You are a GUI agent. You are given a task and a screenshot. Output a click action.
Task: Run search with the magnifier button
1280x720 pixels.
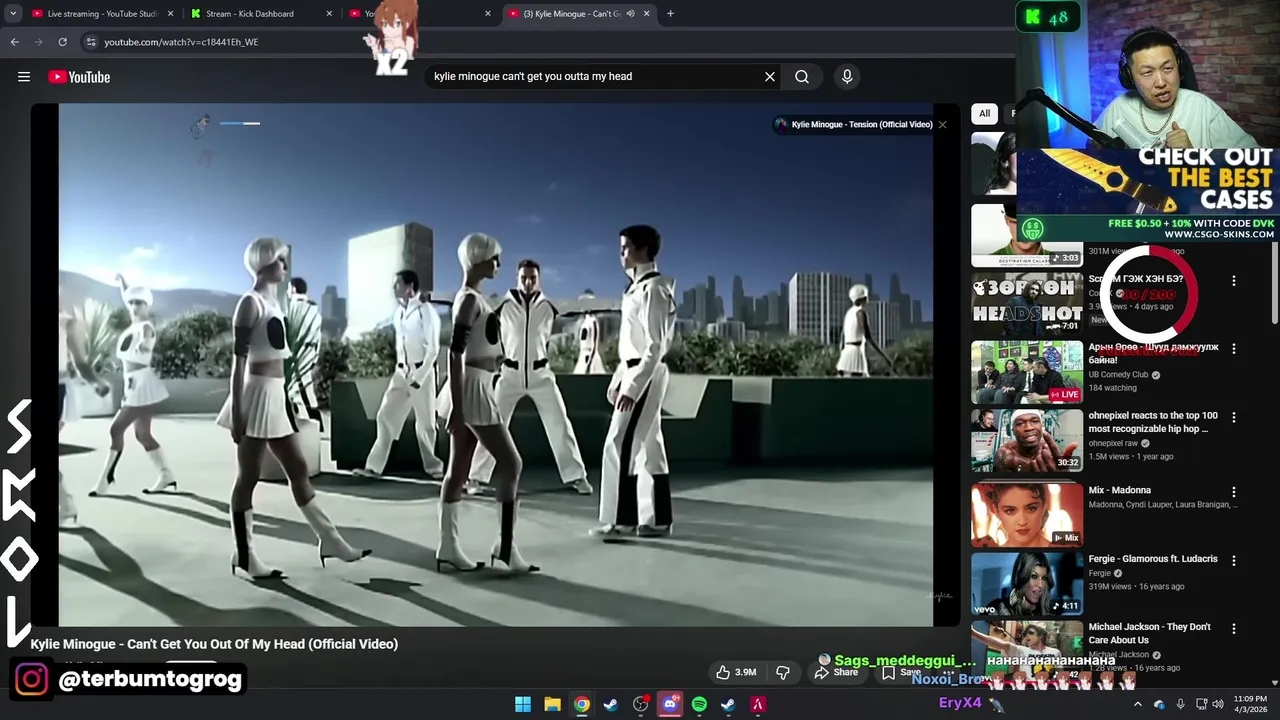click(802, 76)
